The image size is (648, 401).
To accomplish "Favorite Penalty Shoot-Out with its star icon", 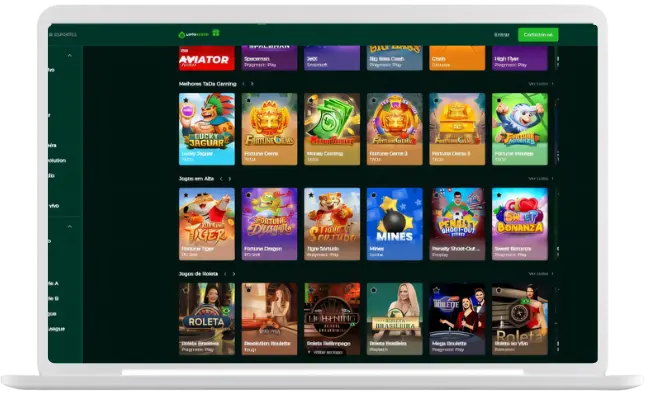I will tap(436, 195).
